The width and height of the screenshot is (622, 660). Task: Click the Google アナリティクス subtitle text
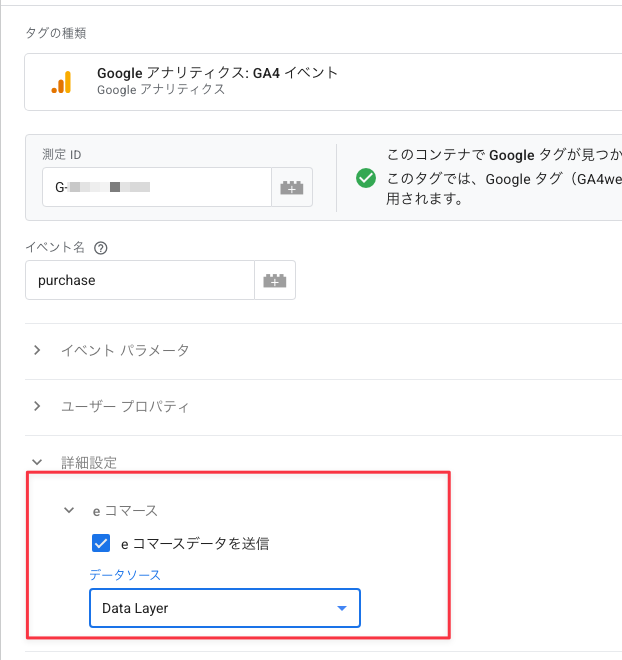(x=161, y=90)
